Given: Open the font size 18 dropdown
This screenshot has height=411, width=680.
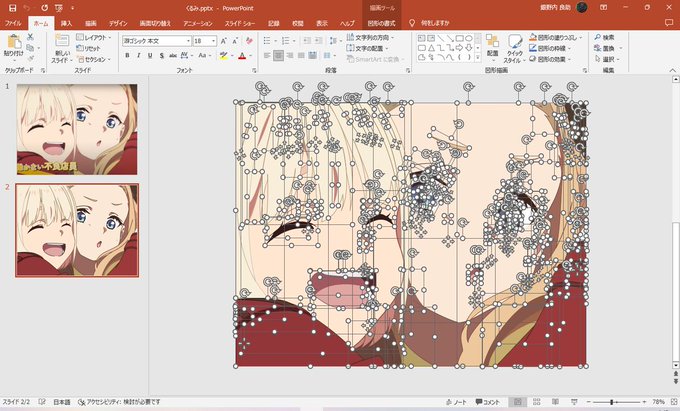Looking at the screenshot, I should click(214, 41).
